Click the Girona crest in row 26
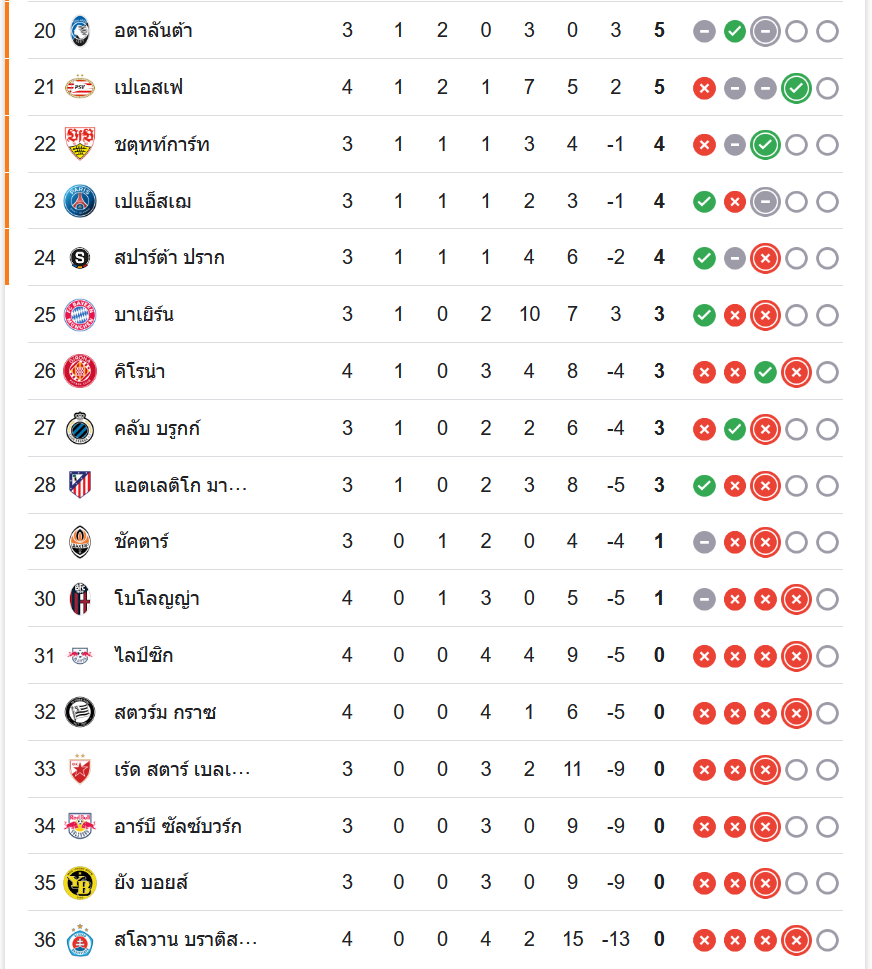Screen dimensions: 872x969 tap(80, 371)
